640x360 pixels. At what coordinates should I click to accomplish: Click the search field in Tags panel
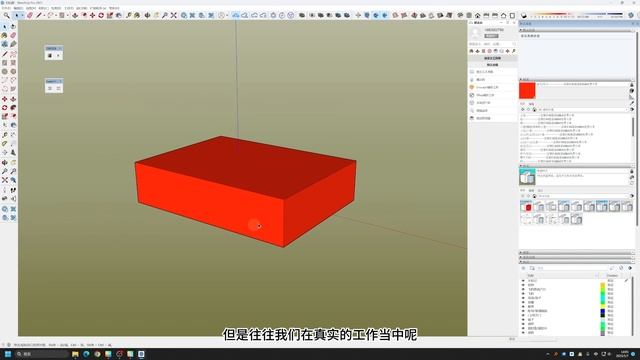pos(573,268)
